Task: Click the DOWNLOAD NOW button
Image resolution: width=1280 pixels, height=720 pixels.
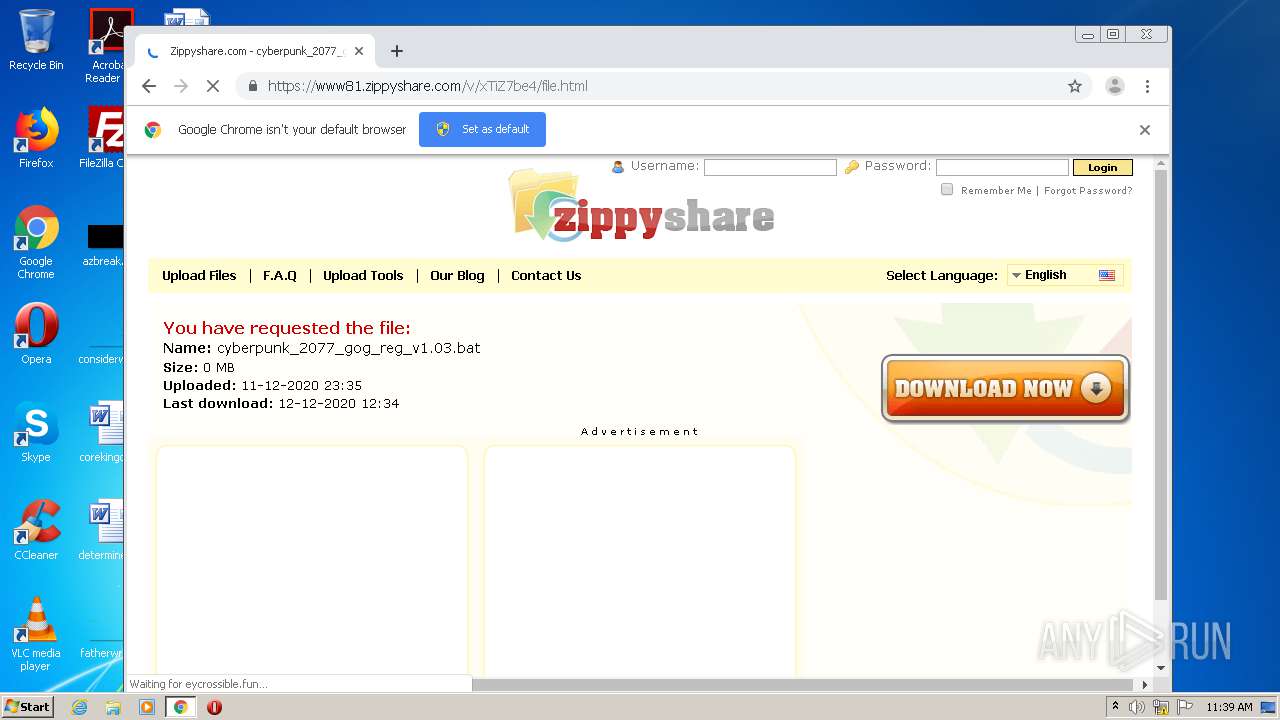Action: pos(1005,388)
